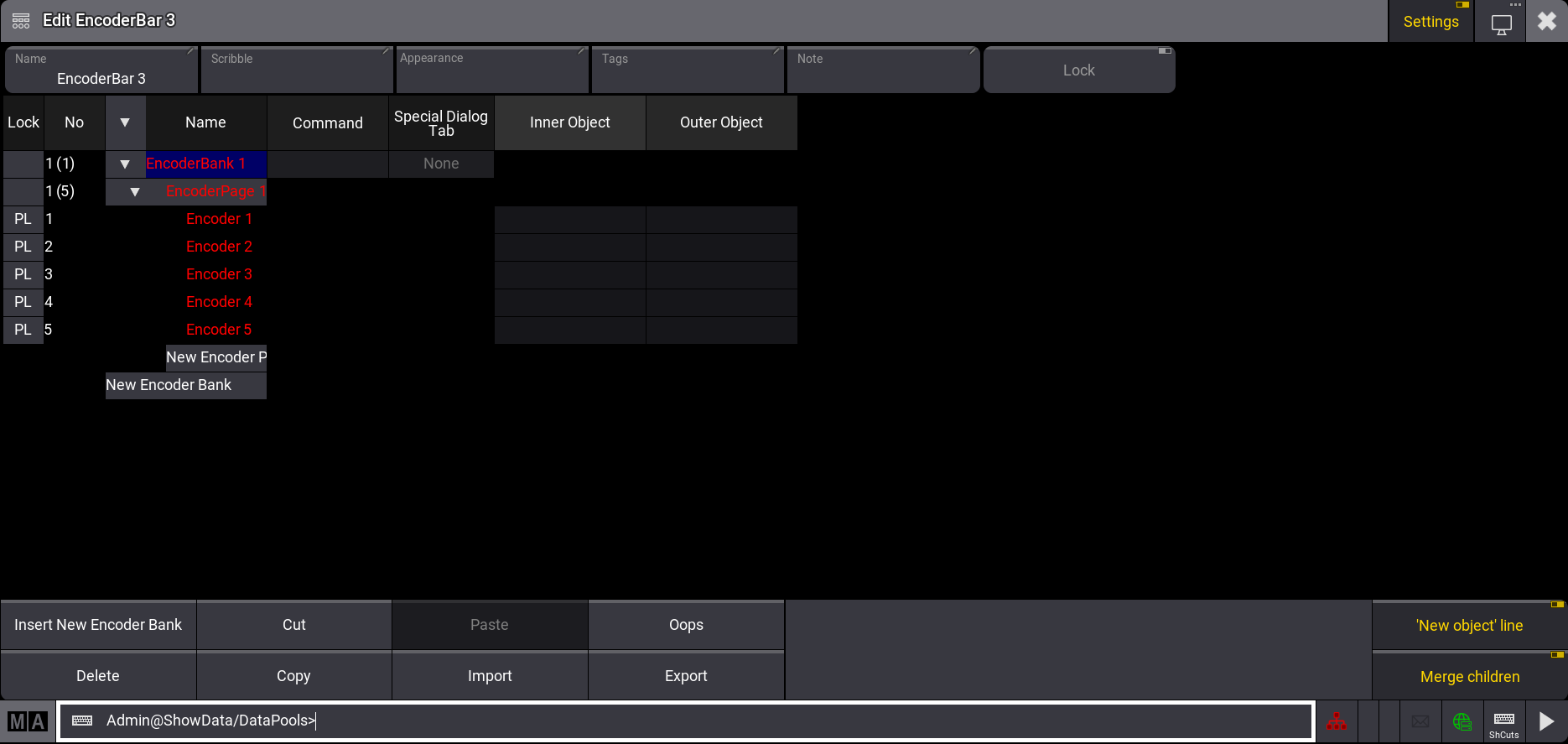
Task: Click the display monitor icon in title bar
Action: [1501, 23]
